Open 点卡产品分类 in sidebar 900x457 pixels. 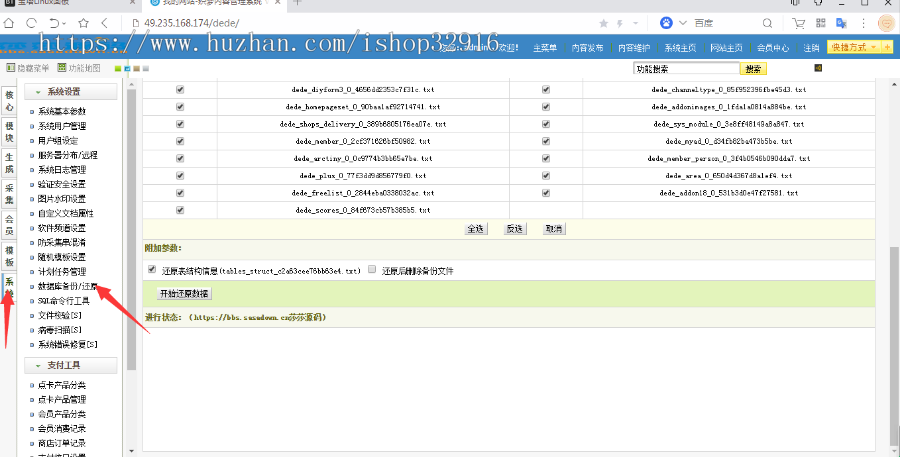(x=62, y=385)
